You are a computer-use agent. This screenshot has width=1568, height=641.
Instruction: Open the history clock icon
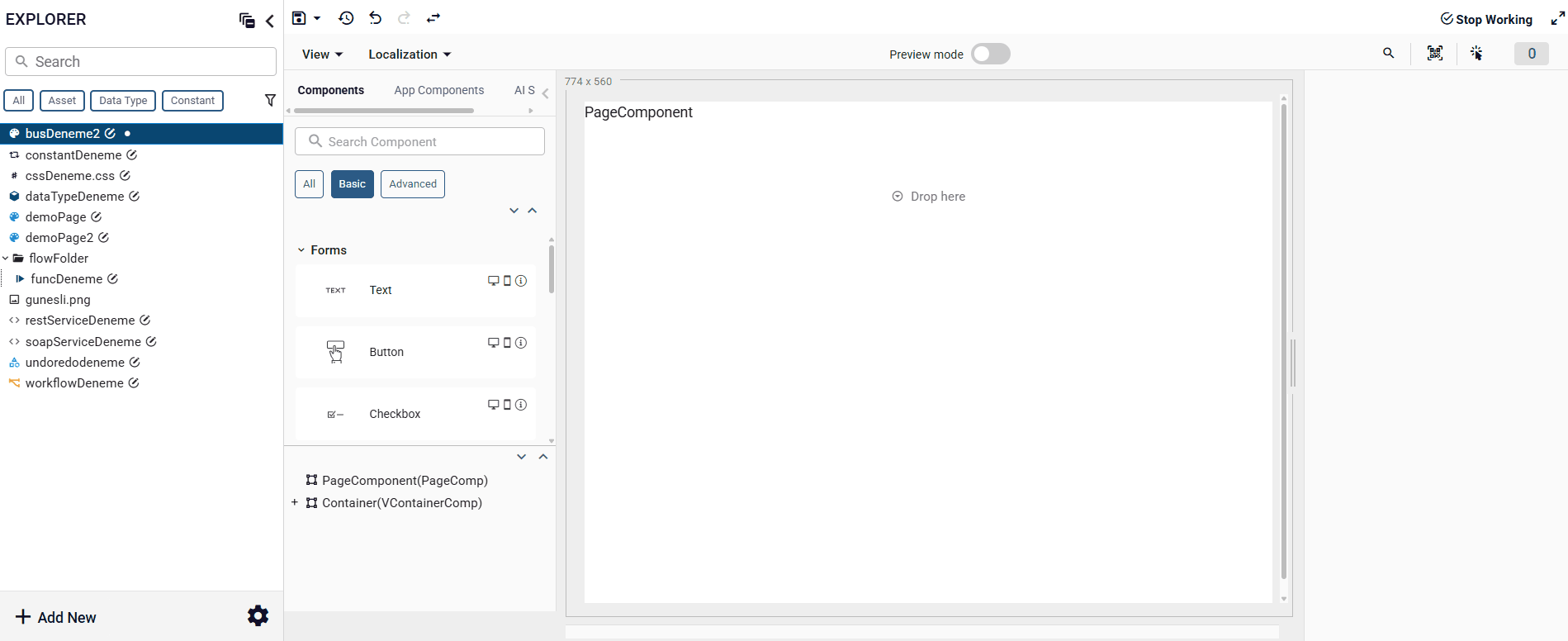click(x=346, y=18)
